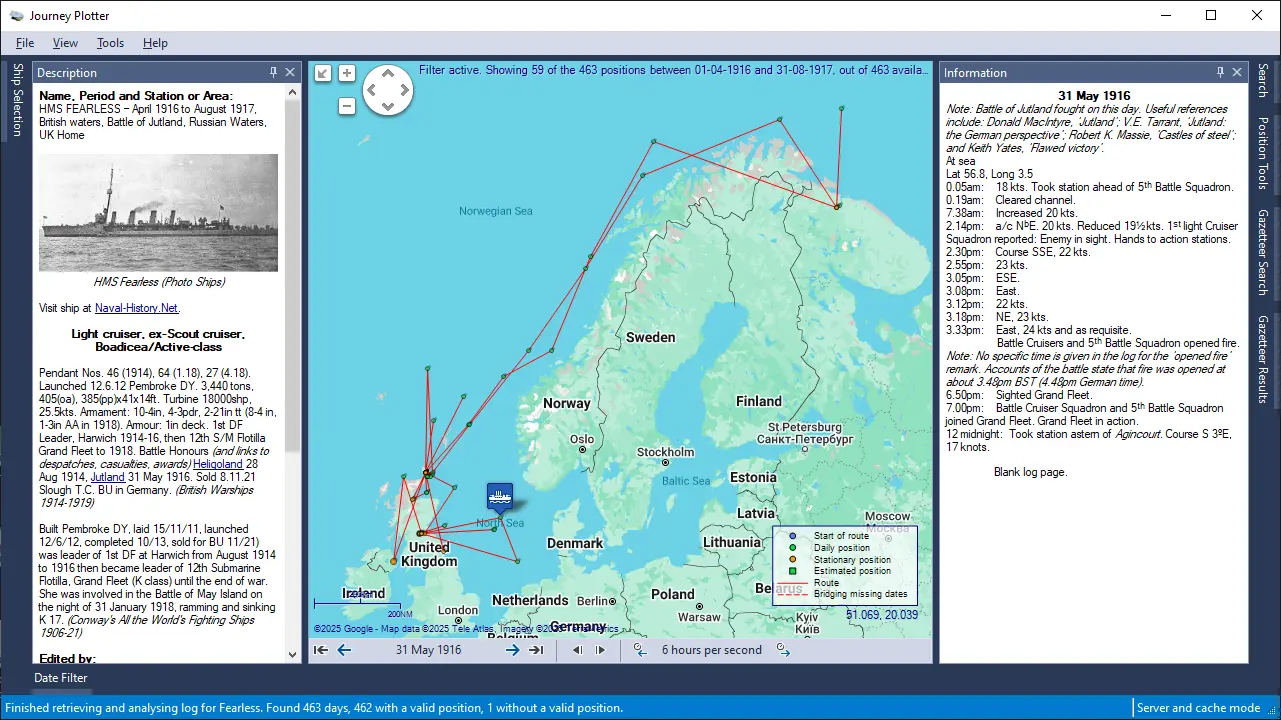Step to the next day's position
Image resolution: width=1281 pixels, height=720 pixels.
(512, 650)
